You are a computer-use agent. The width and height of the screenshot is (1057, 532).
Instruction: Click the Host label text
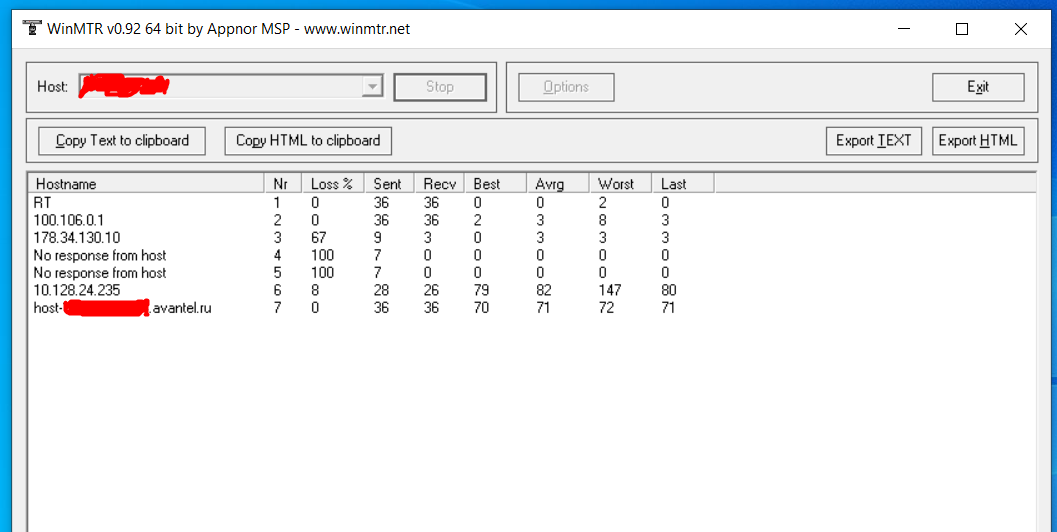pyautogui.click(x=52, y=87)
